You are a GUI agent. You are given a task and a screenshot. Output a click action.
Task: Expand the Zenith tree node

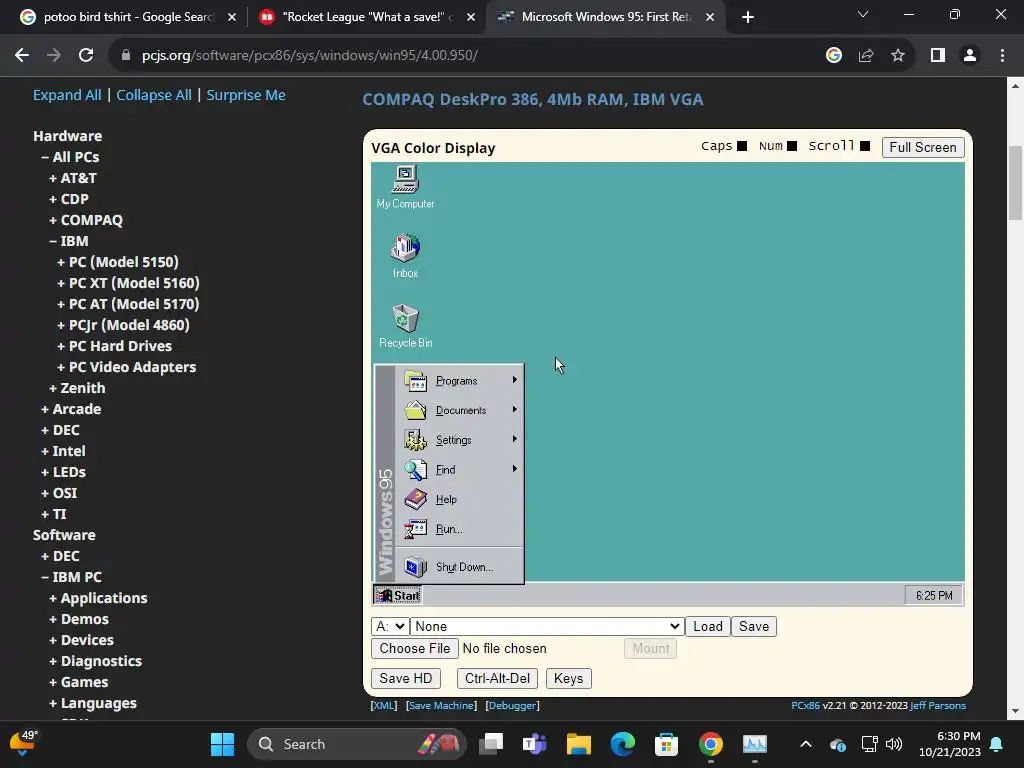[77, 388]
